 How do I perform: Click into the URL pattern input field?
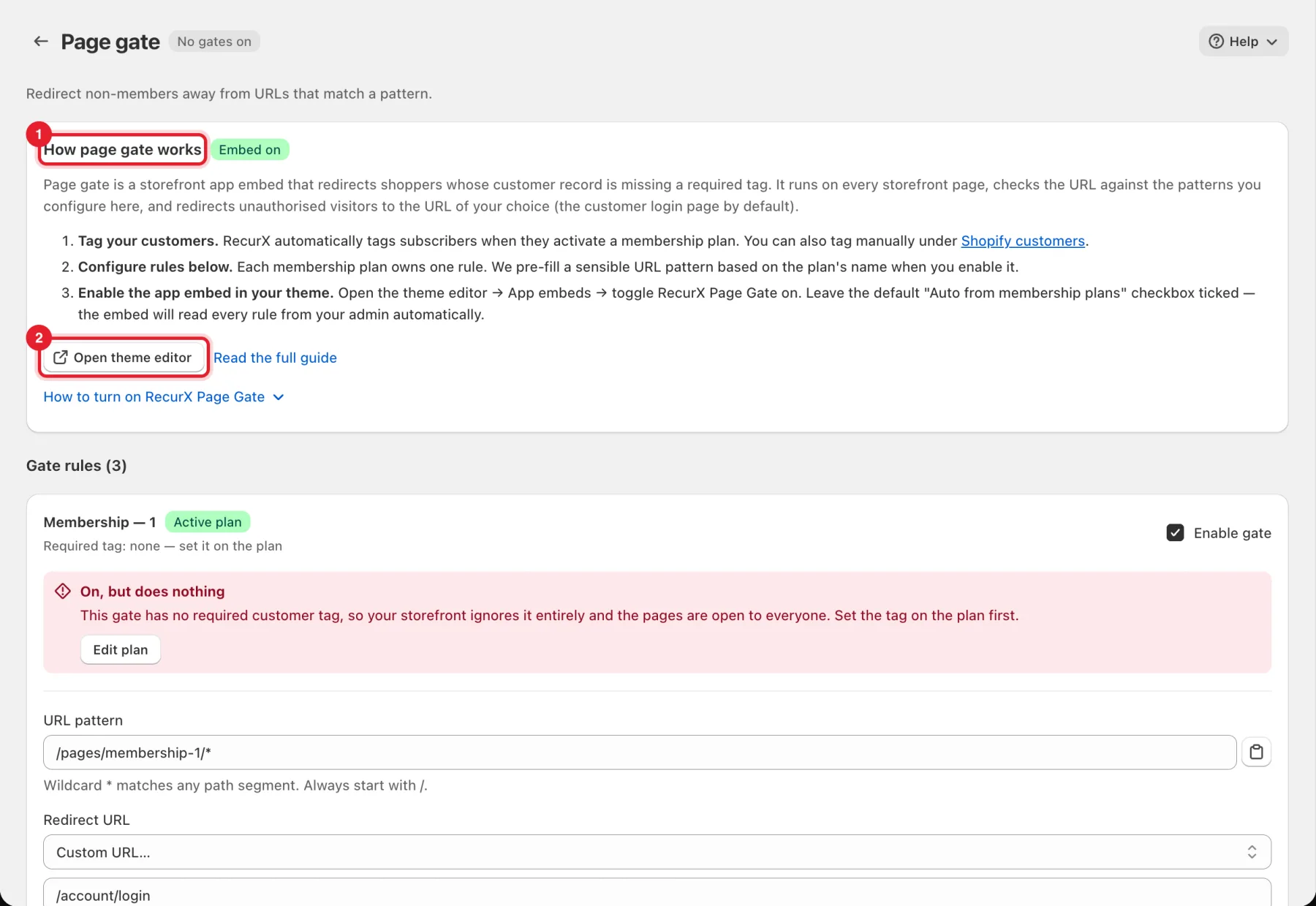click(640, 752)
